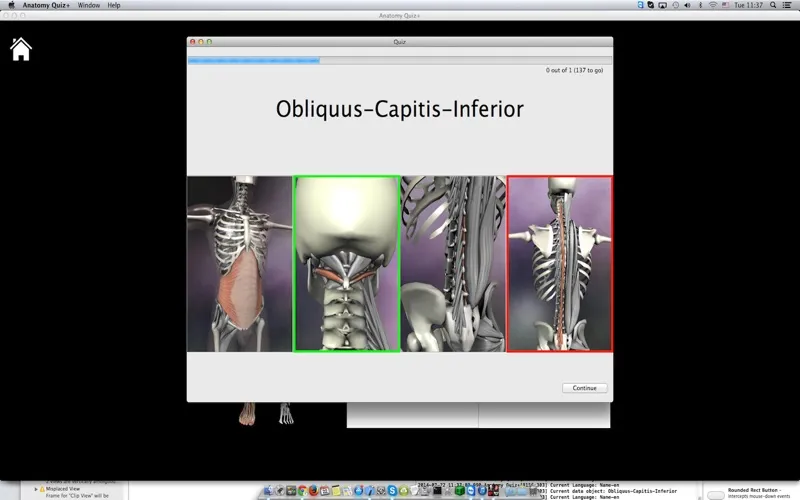Zoom the Quiz window with green button
Screen dimensions: 800x500
209,42
